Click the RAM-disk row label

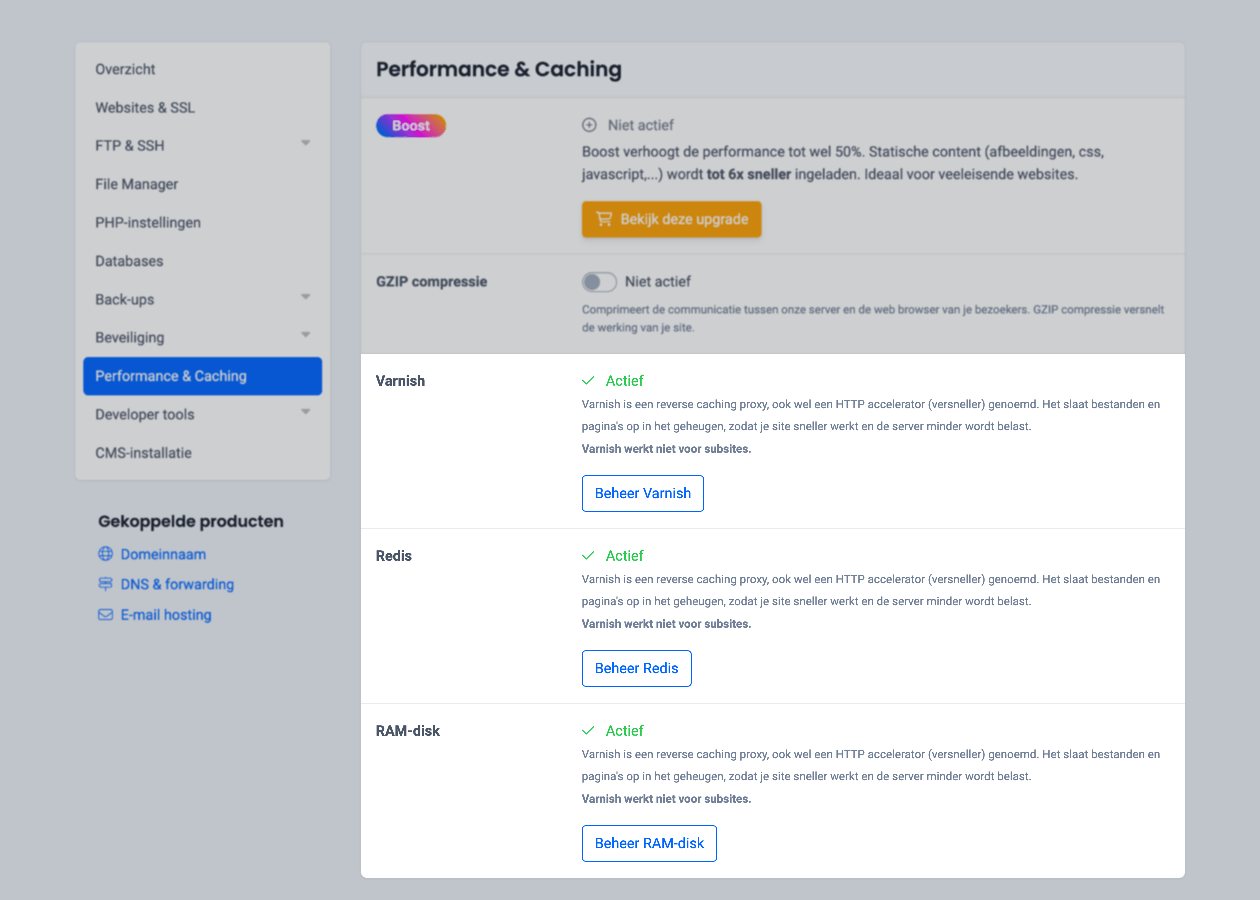click(408, 731)
